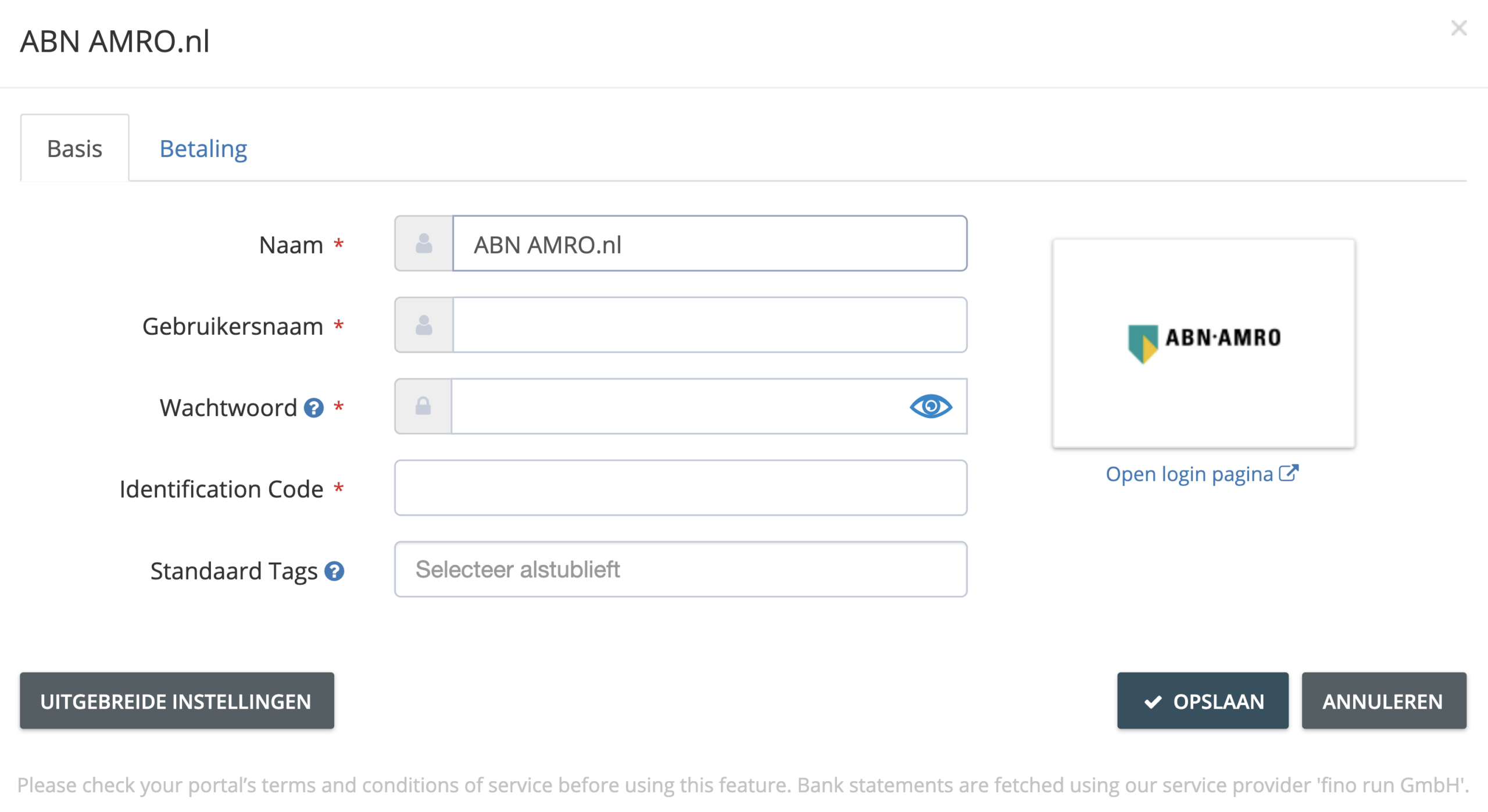Click the user icon beside the Gebruikersnaam field
This screenshot has height=812, width=1488.
click(x=424, y=325)
